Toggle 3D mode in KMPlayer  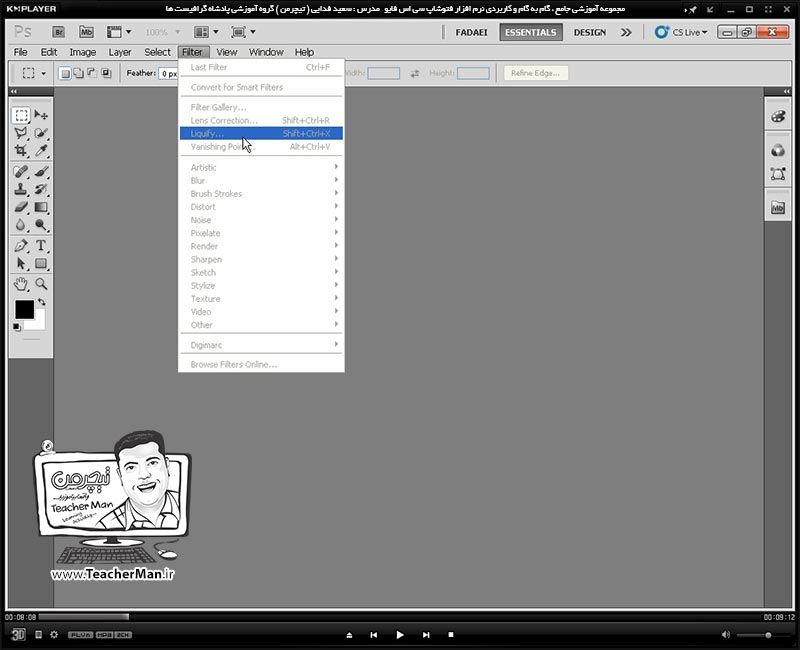(18, 635)
